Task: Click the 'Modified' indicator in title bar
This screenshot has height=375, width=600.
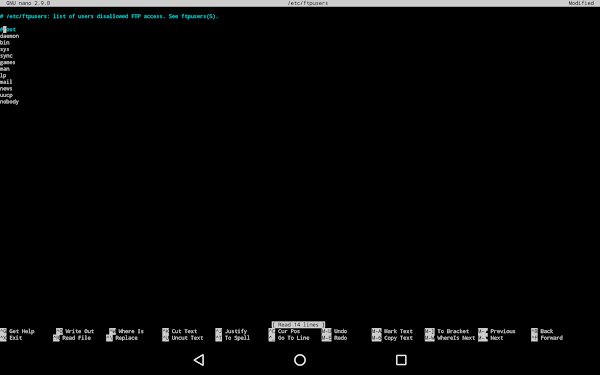Action: click(581, 3)
